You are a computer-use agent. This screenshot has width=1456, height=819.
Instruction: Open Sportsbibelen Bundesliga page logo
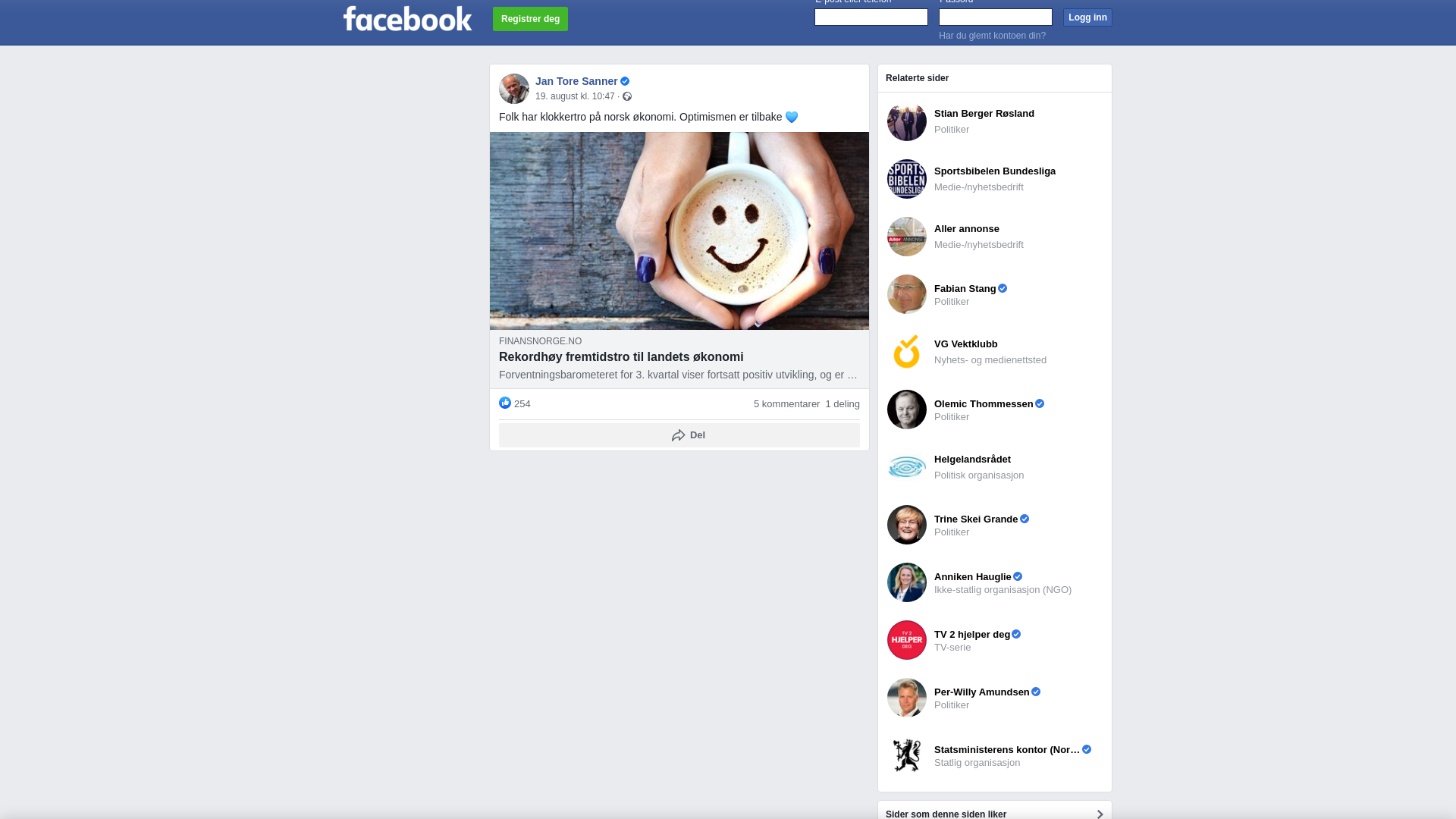pyautogui.click(x=907, y=179)
